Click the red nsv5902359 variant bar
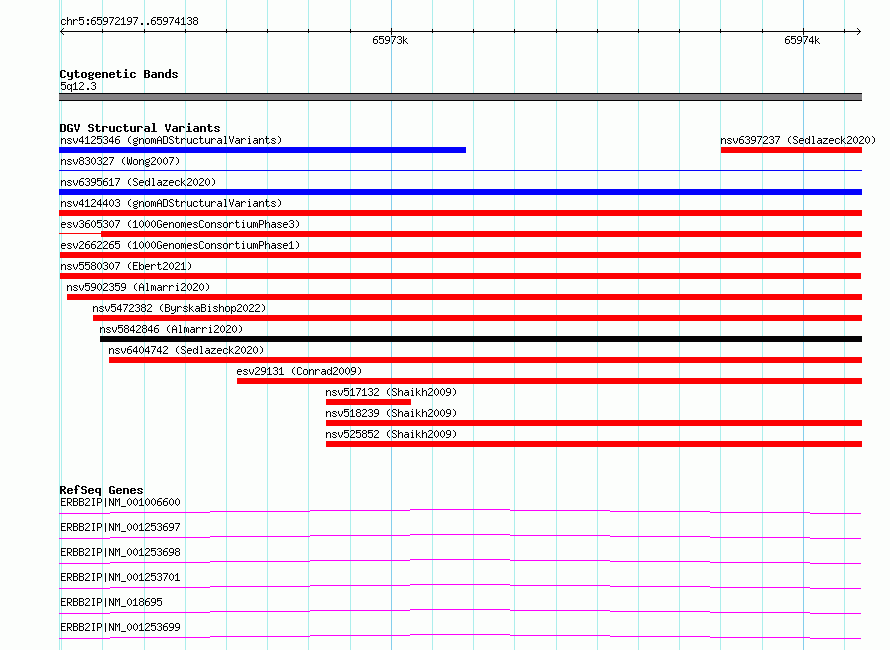 click(464, 297)
